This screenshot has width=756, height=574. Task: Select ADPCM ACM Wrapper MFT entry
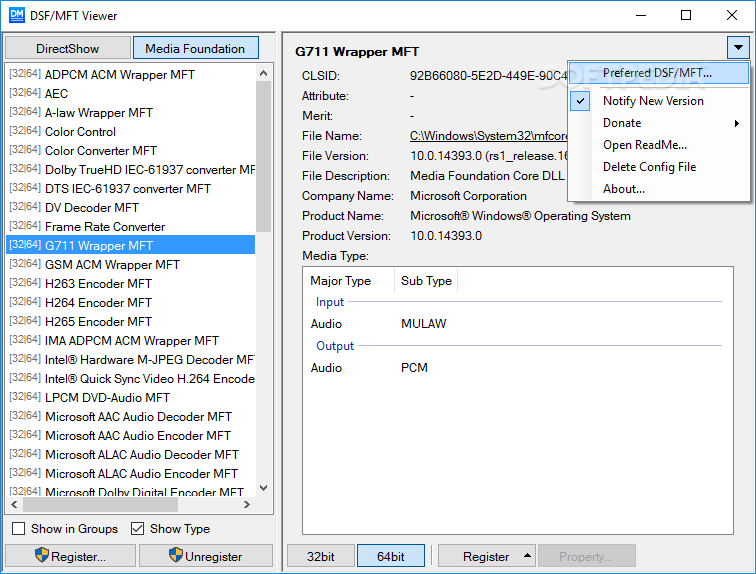[x=131, y=75]
